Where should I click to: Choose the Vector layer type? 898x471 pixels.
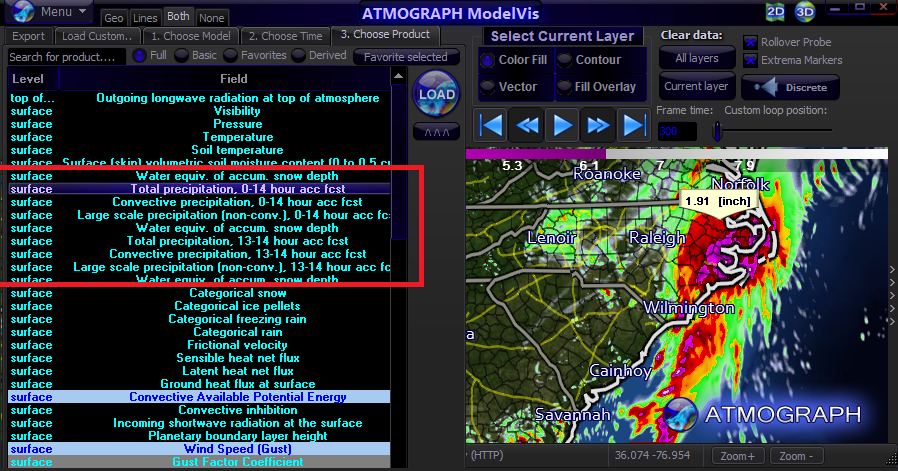[487, 87]
